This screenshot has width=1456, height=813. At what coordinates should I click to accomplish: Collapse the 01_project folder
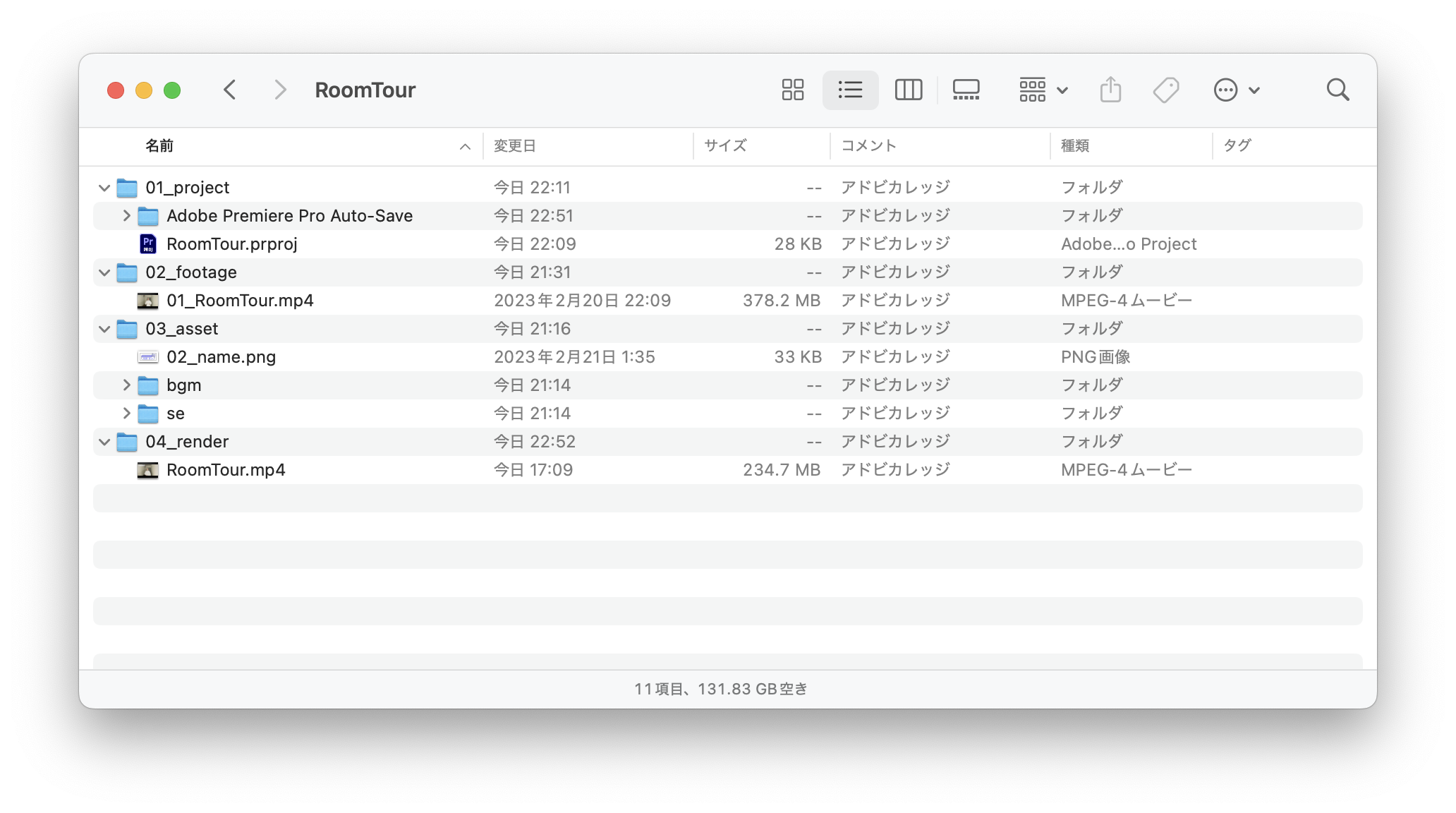[x=104, y=188]
